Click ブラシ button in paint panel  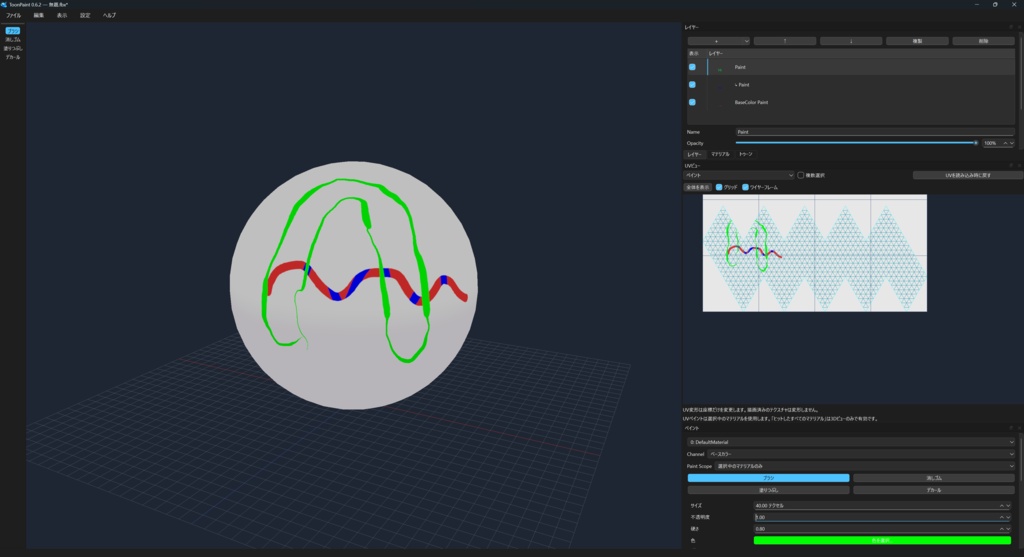point(768,478)
